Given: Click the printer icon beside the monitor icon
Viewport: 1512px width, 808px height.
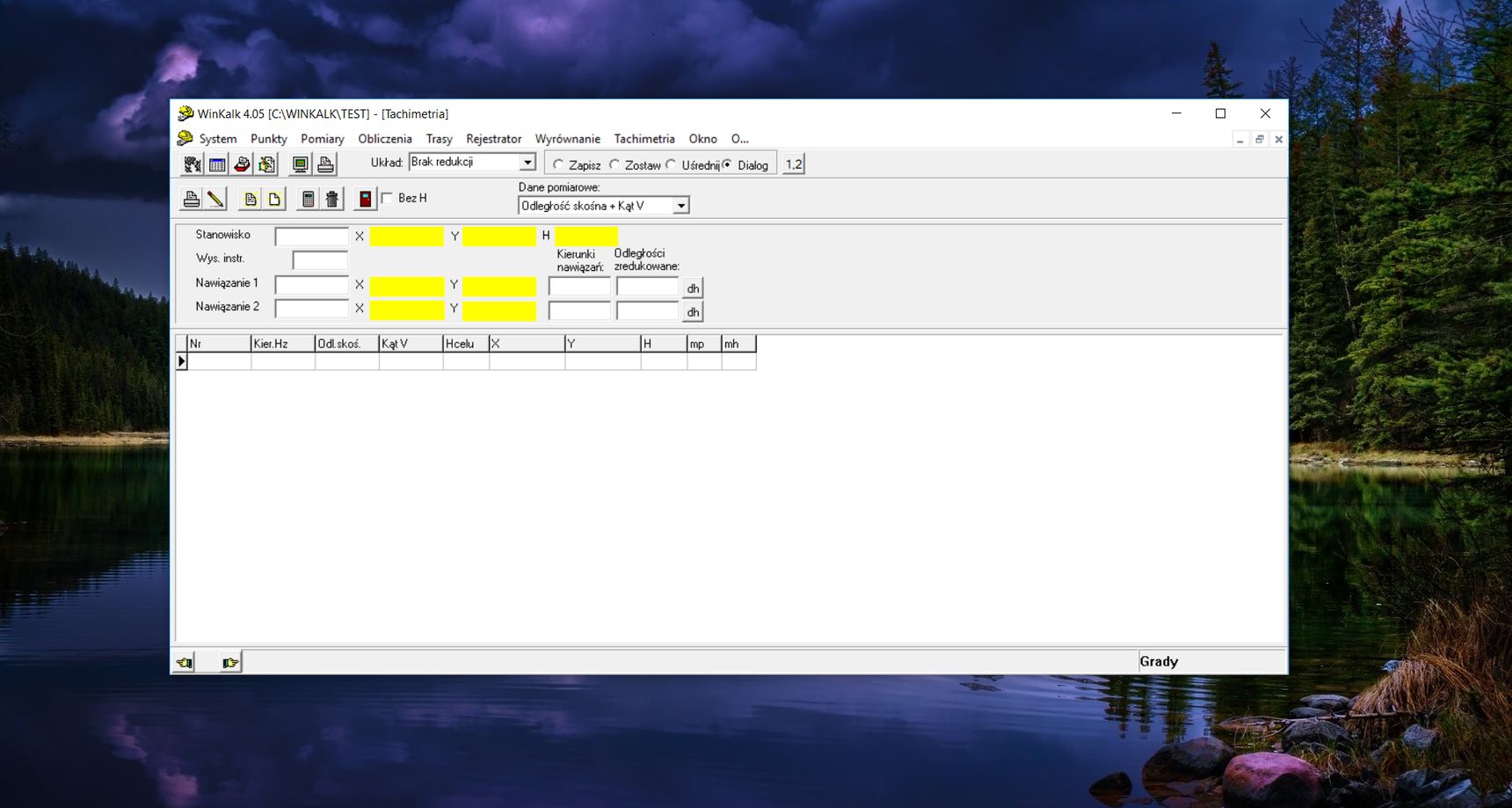Looking at the screenshot, I should (x=325, y=164).
